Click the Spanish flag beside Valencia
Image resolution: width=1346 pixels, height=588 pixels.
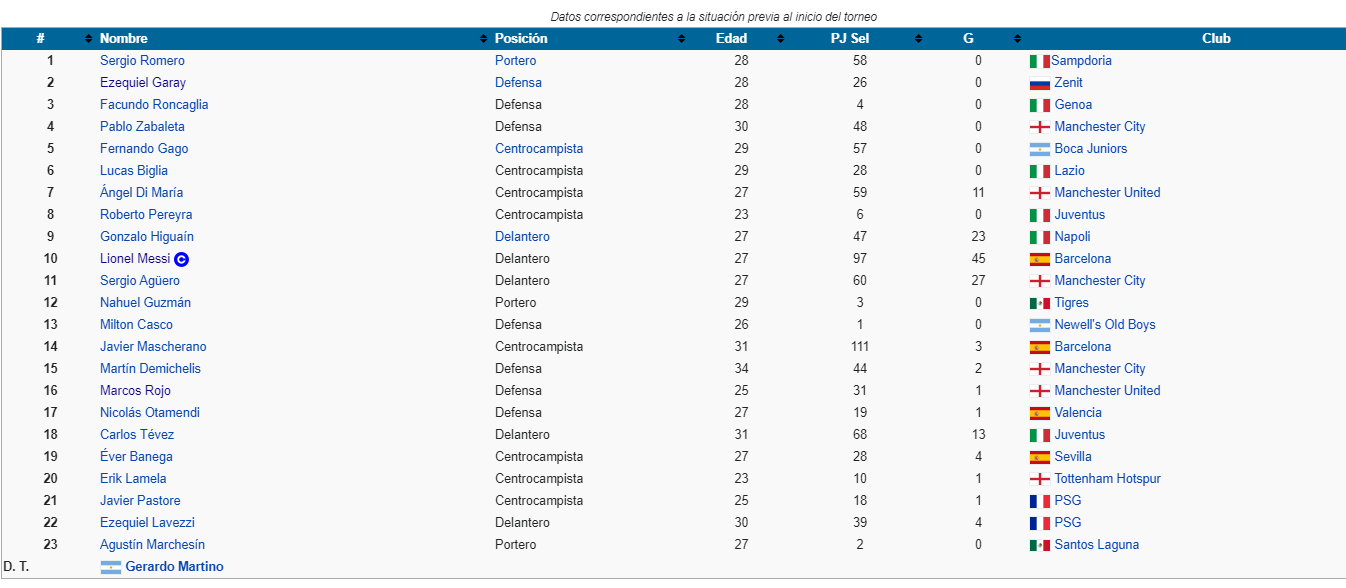(x=1039, y=413)
